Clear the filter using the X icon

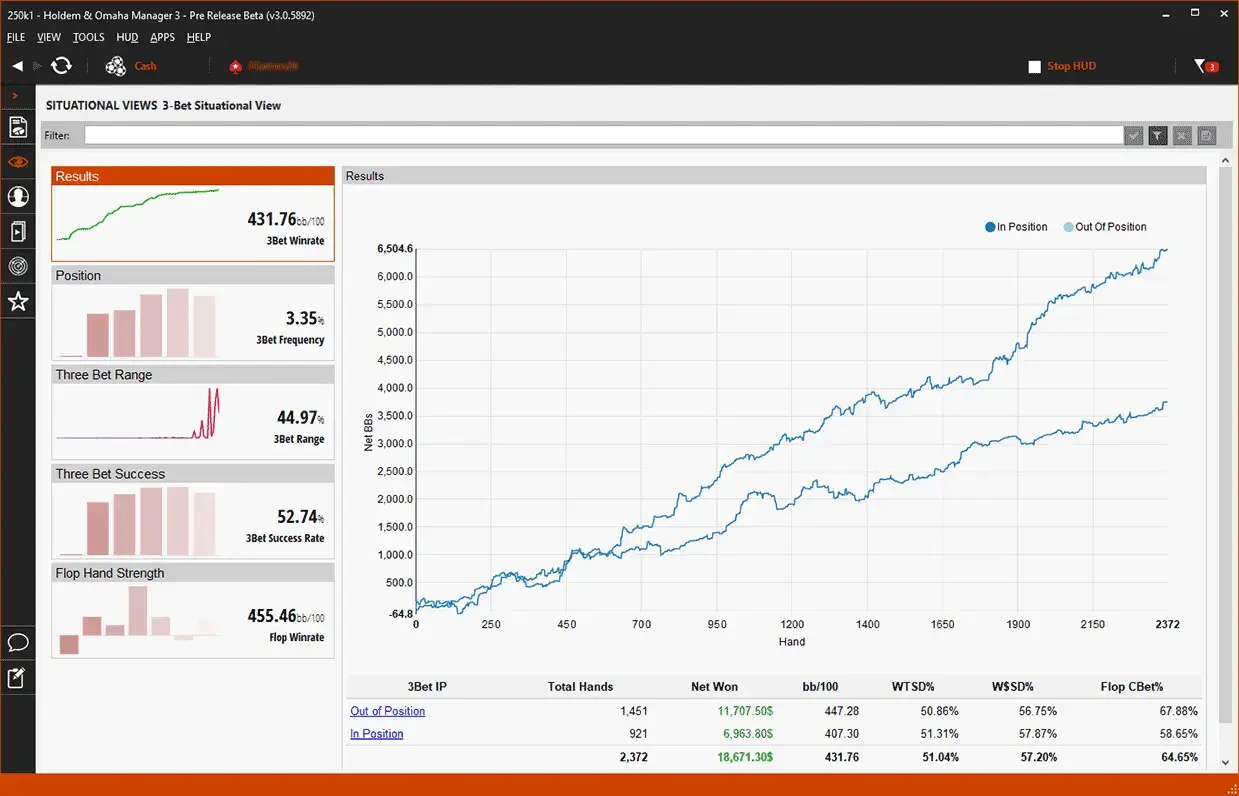pos(1181,135)
